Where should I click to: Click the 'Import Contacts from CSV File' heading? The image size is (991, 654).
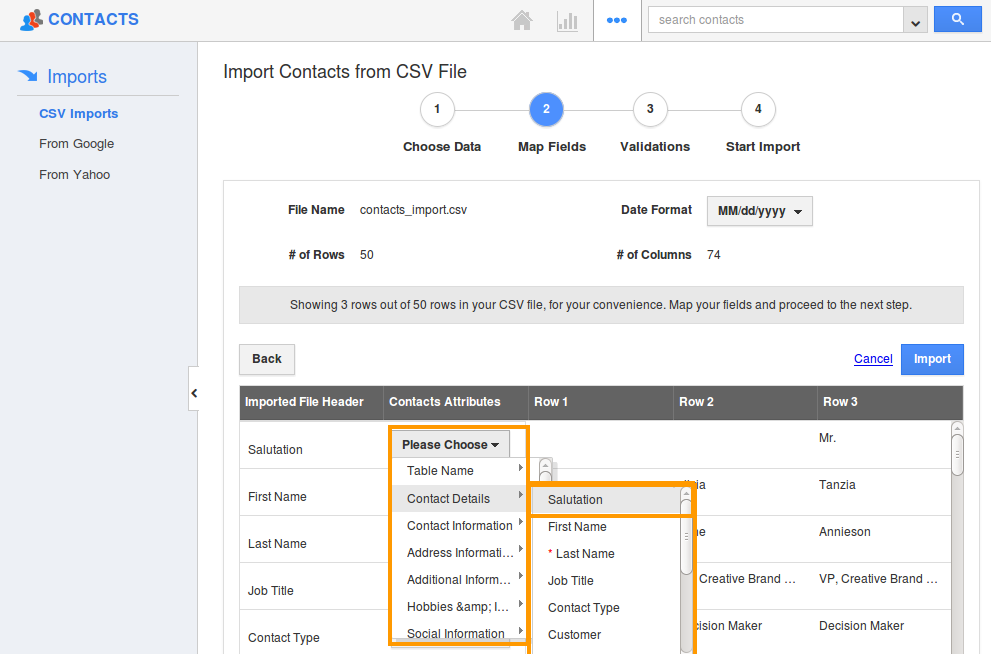tap(345, 72)
